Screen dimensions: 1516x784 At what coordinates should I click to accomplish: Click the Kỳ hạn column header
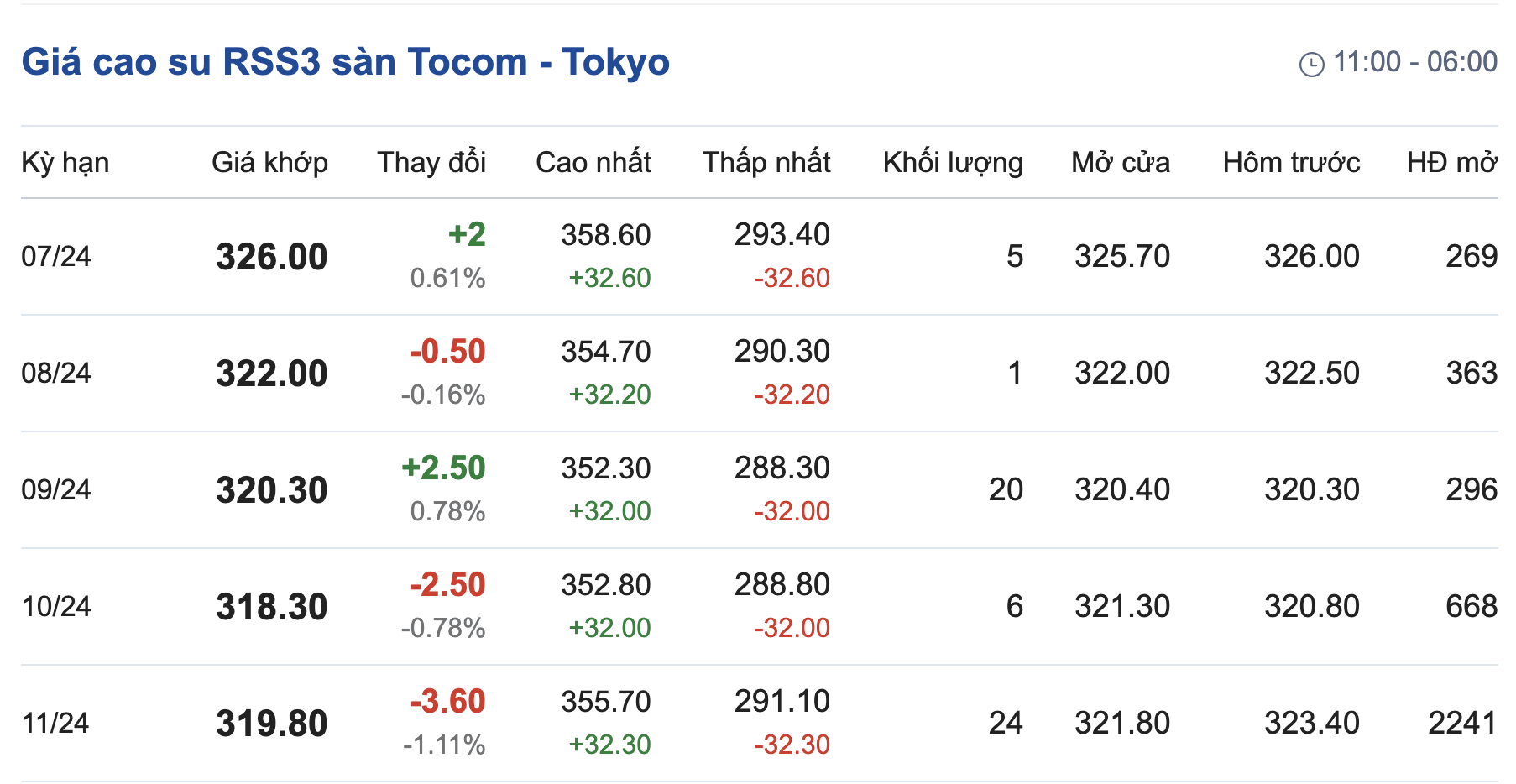65,162
